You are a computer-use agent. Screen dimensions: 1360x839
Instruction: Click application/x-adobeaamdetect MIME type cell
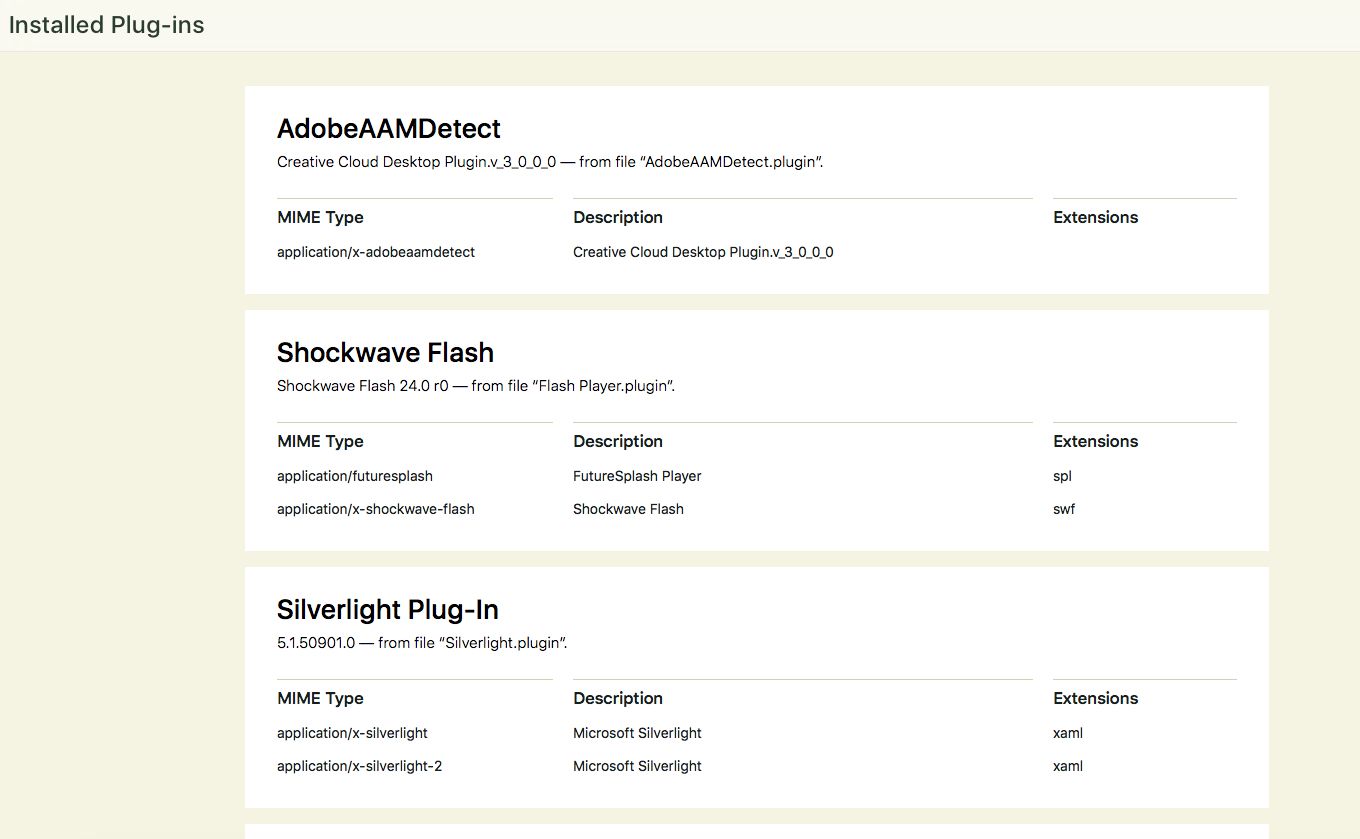tap(376, 252)
